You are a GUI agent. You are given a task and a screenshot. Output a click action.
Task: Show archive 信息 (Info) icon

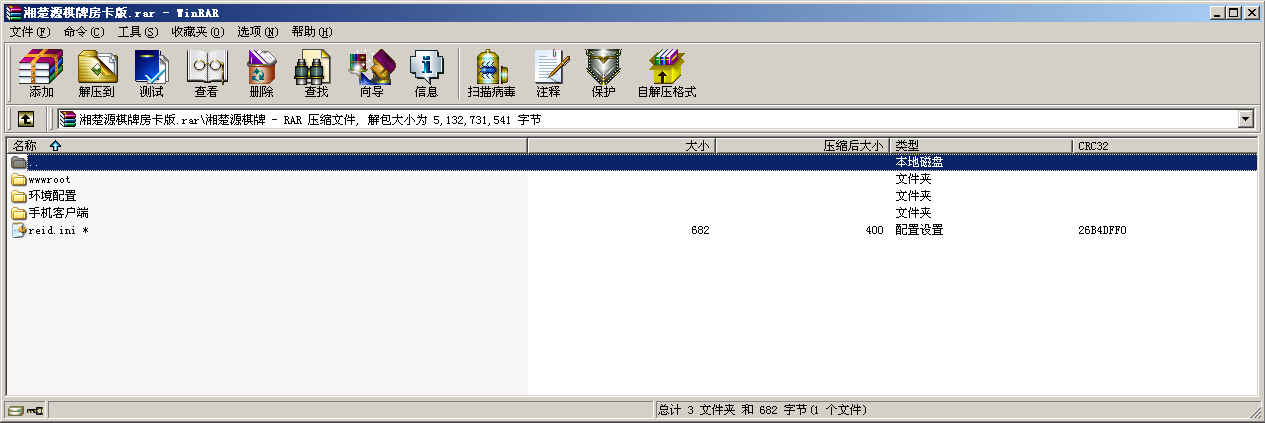(x=426, y=74)
